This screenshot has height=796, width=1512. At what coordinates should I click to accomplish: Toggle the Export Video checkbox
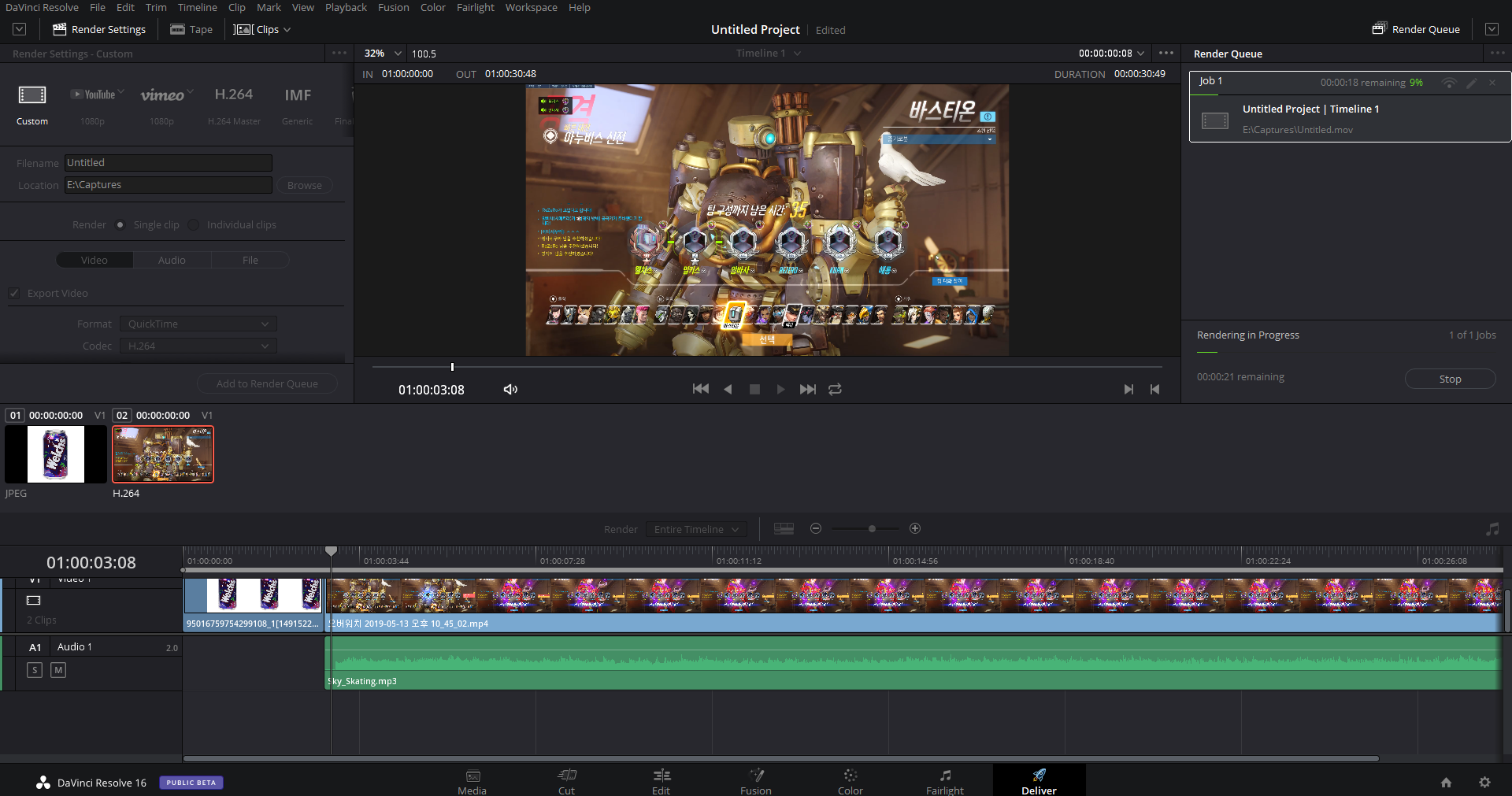pyautogui.click(x=14, y=293)
